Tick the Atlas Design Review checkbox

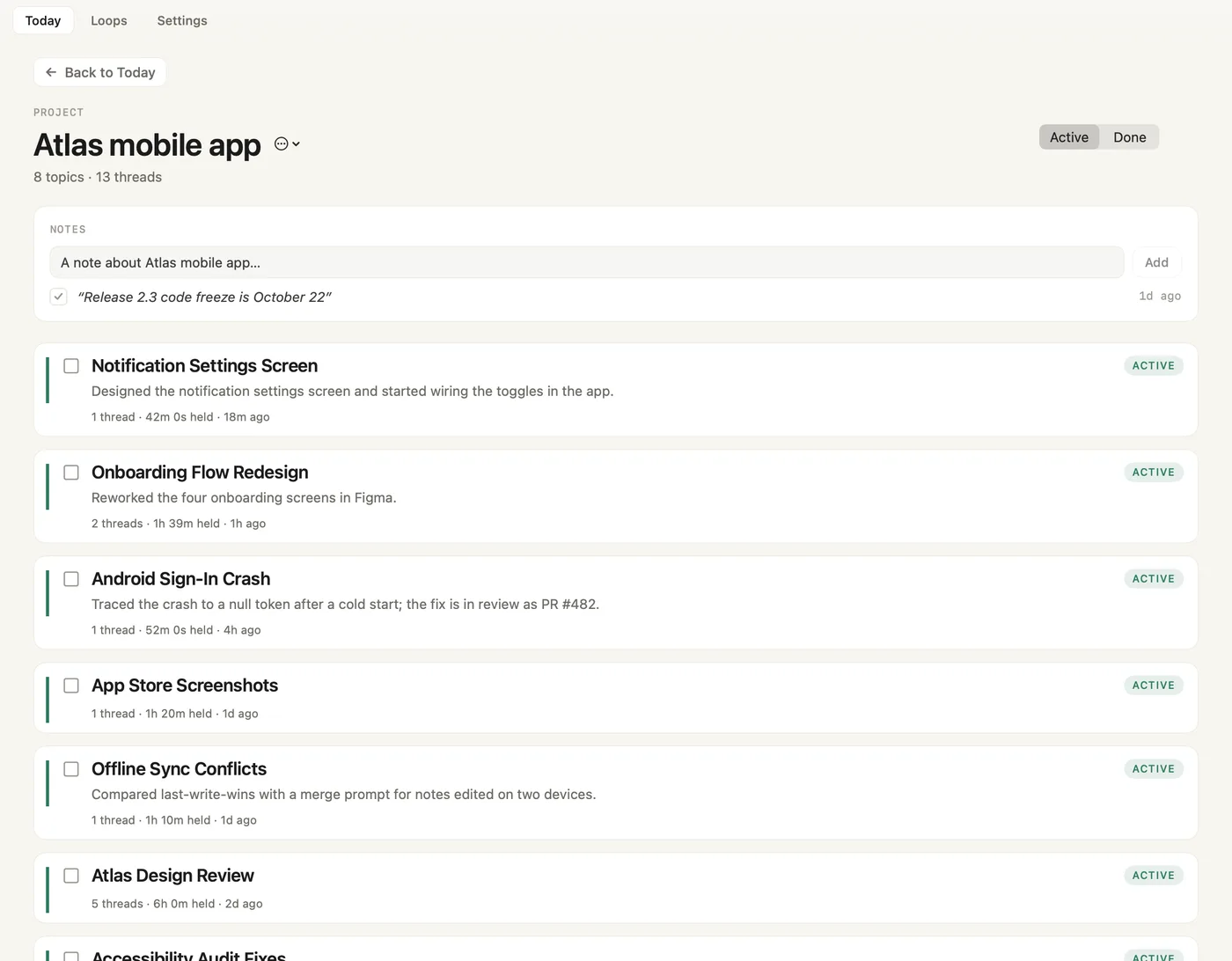coord(71,876)
